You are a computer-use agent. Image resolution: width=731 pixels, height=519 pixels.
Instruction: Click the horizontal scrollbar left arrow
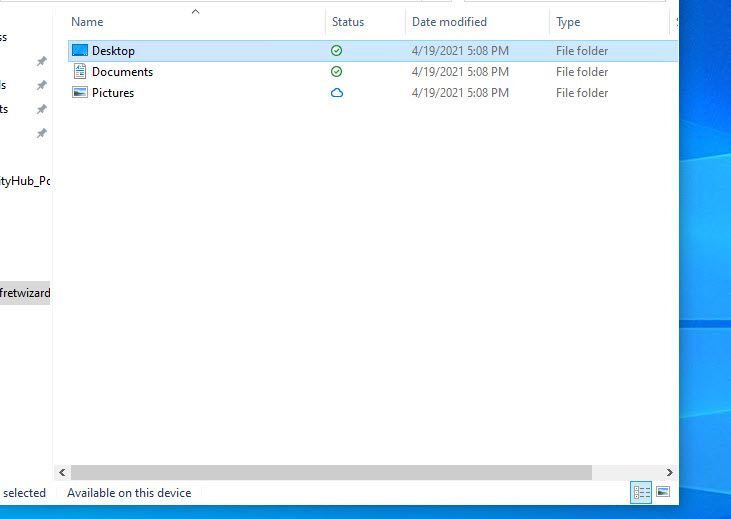(x=62, y=472)
